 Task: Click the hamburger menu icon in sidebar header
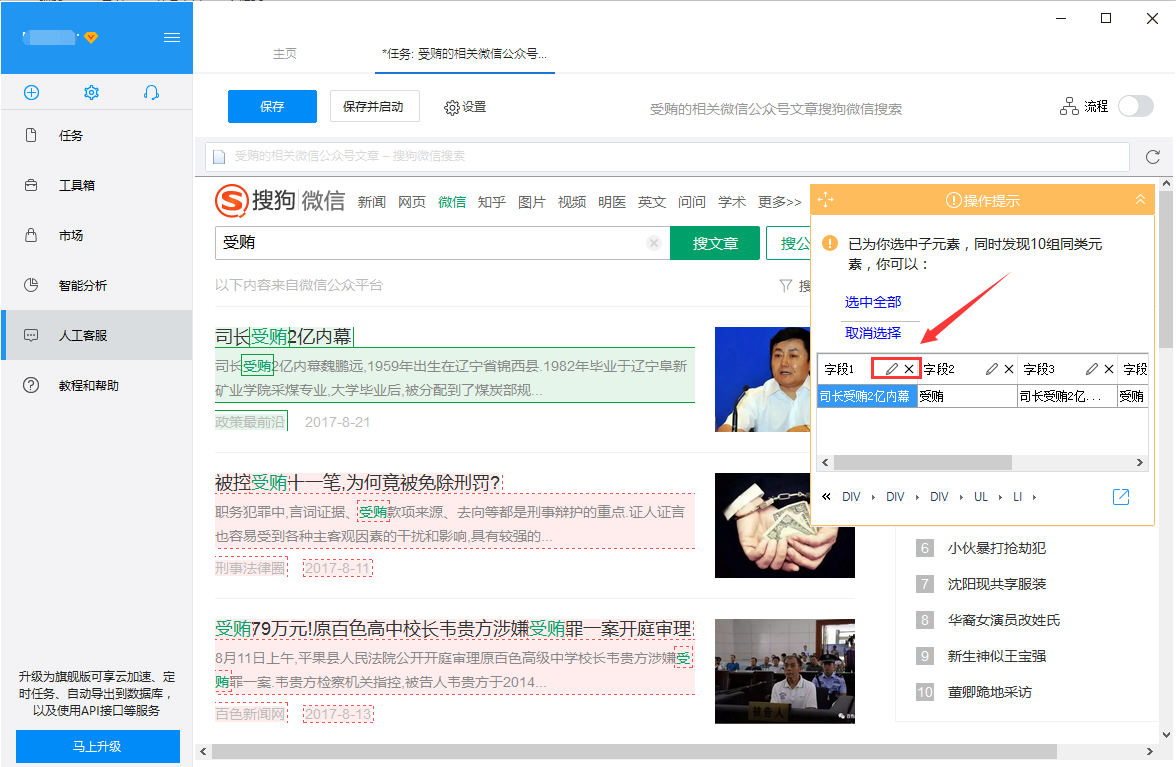point(172,37)
